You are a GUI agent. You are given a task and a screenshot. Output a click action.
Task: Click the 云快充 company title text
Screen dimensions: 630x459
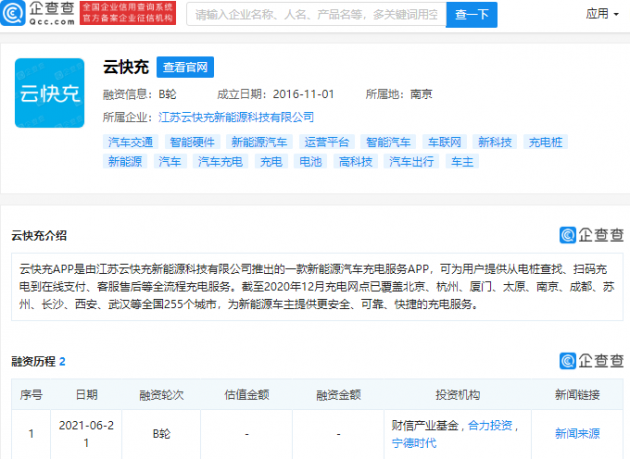click(126, 67)
